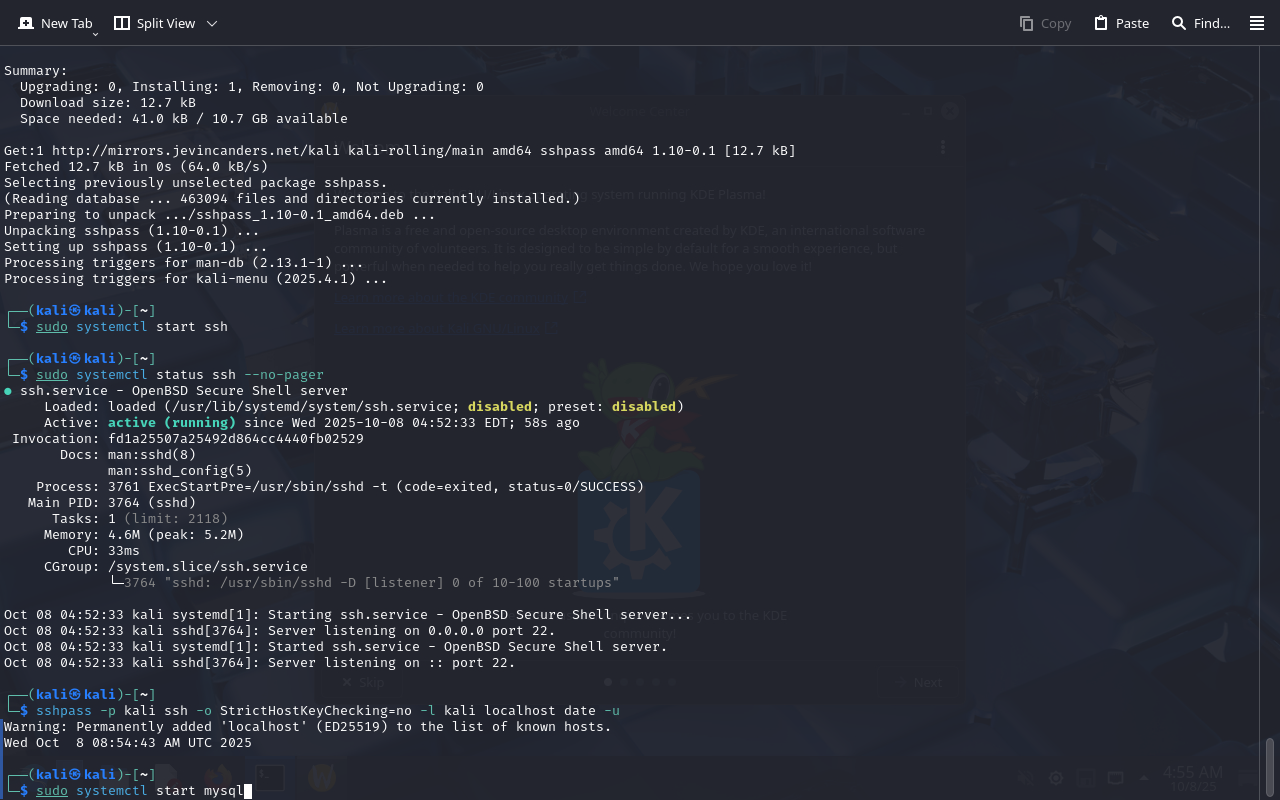The image size is (1280, 800).
Task: Click the UTC date output line
Action: pyautogui.click(x=128, y=743)
